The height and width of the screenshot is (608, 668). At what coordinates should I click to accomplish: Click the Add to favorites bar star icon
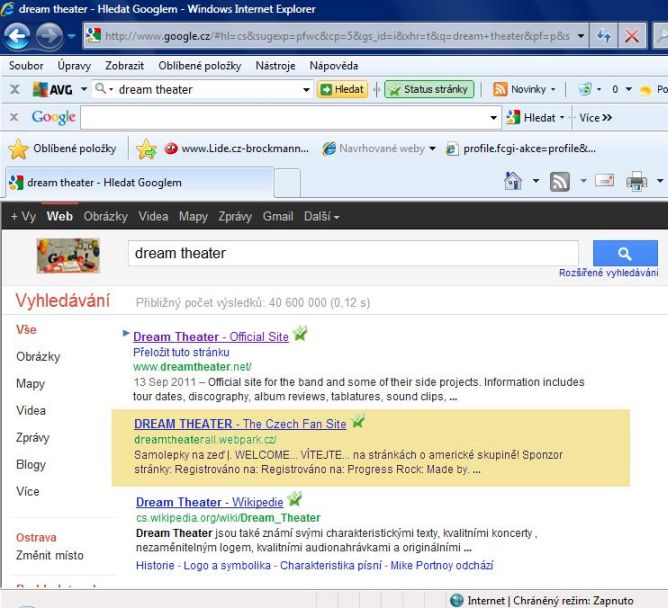(147, 150)
